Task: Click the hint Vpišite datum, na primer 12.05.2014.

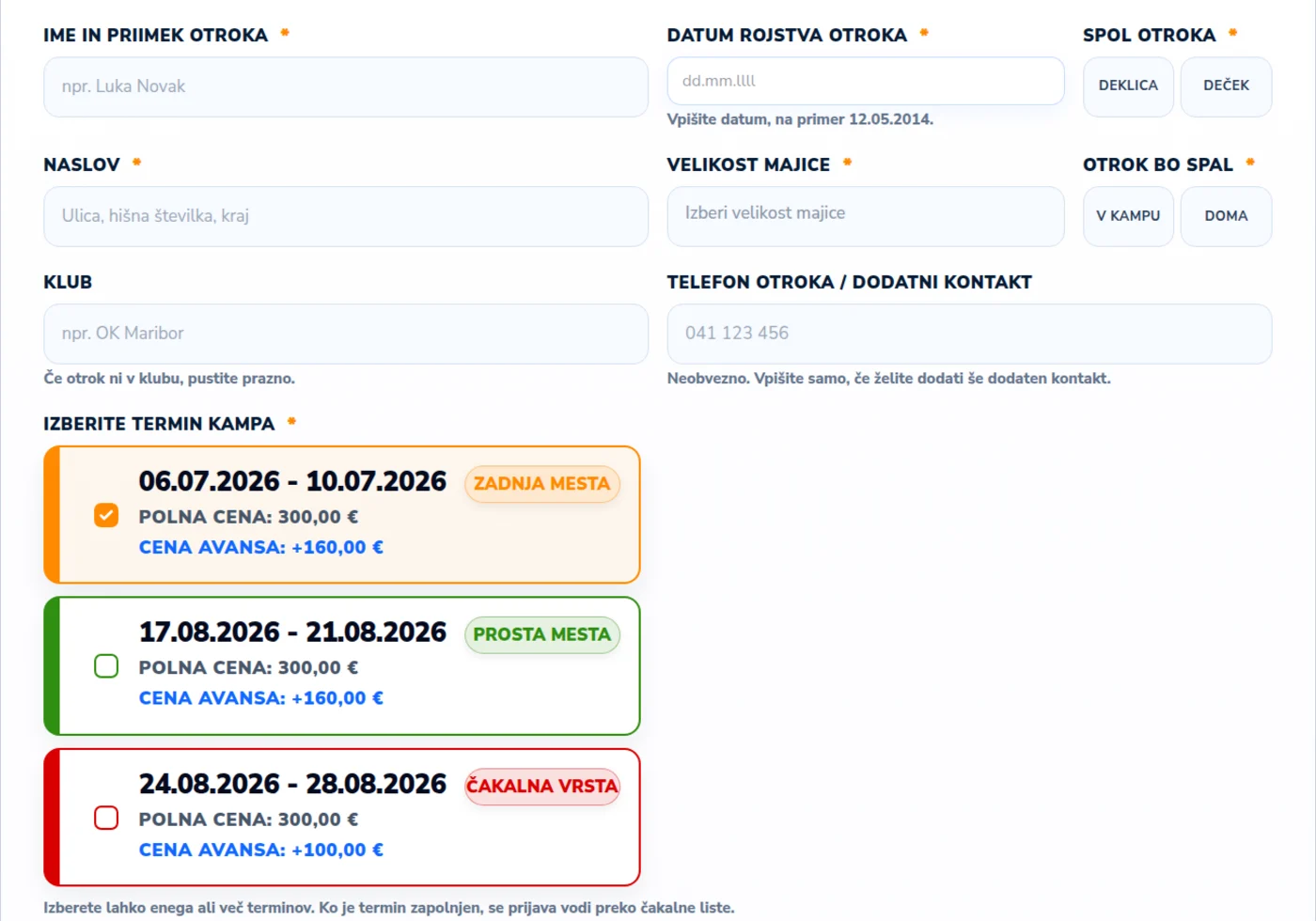Action: 800,119
